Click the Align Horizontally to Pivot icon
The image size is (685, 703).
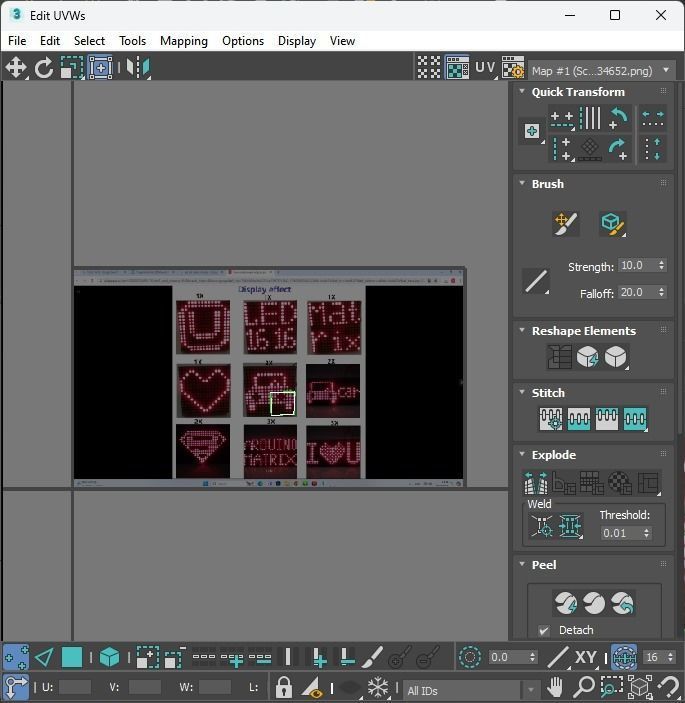562,118
